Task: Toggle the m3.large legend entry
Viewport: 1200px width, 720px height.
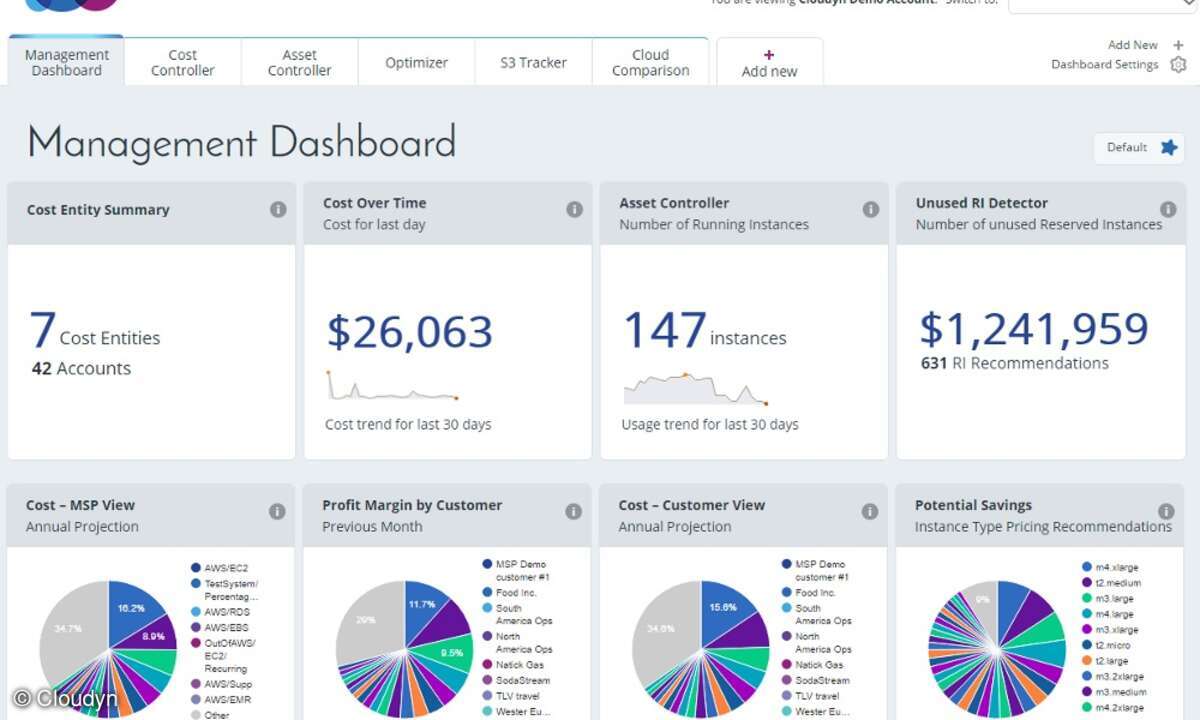Action: point(1108,599)
